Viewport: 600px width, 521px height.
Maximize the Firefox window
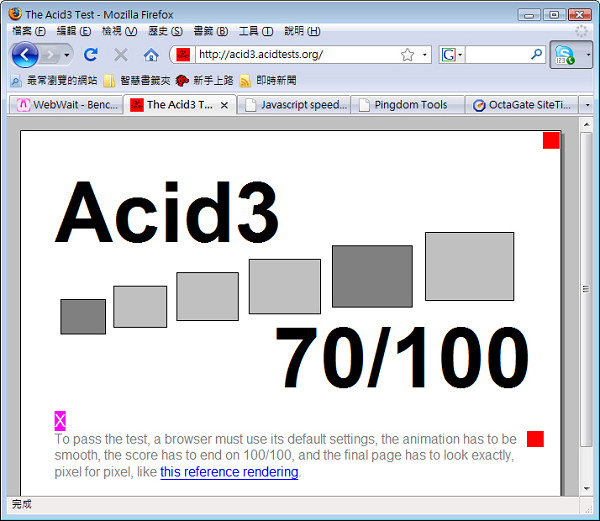click(x=554, y=15)
